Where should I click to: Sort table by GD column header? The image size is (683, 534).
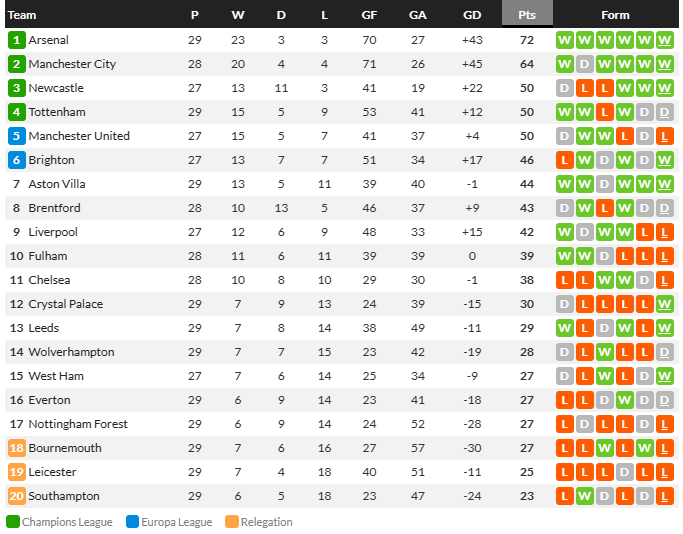tap(472, 15)
